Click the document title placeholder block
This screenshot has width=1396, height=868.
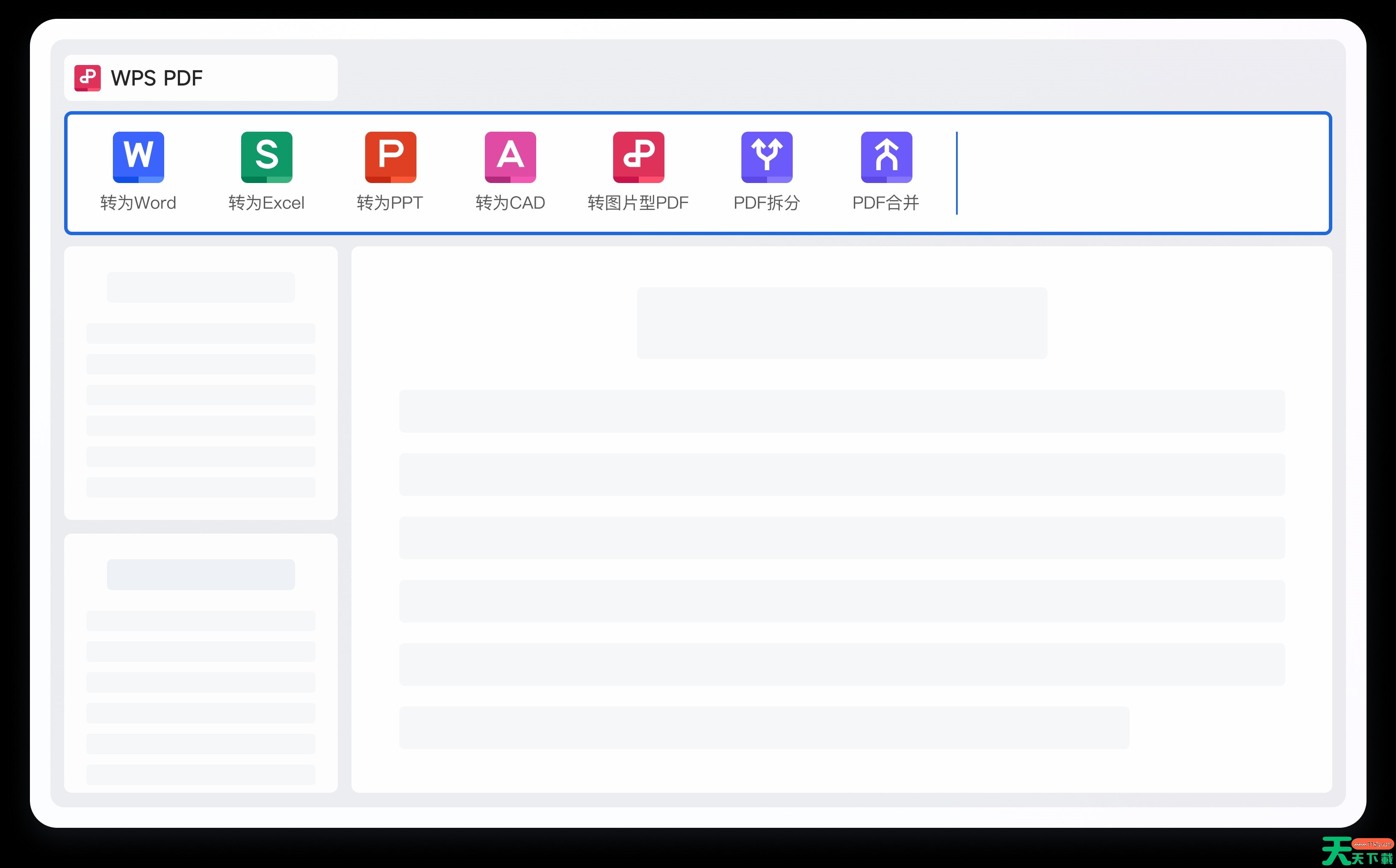[841, 323]
